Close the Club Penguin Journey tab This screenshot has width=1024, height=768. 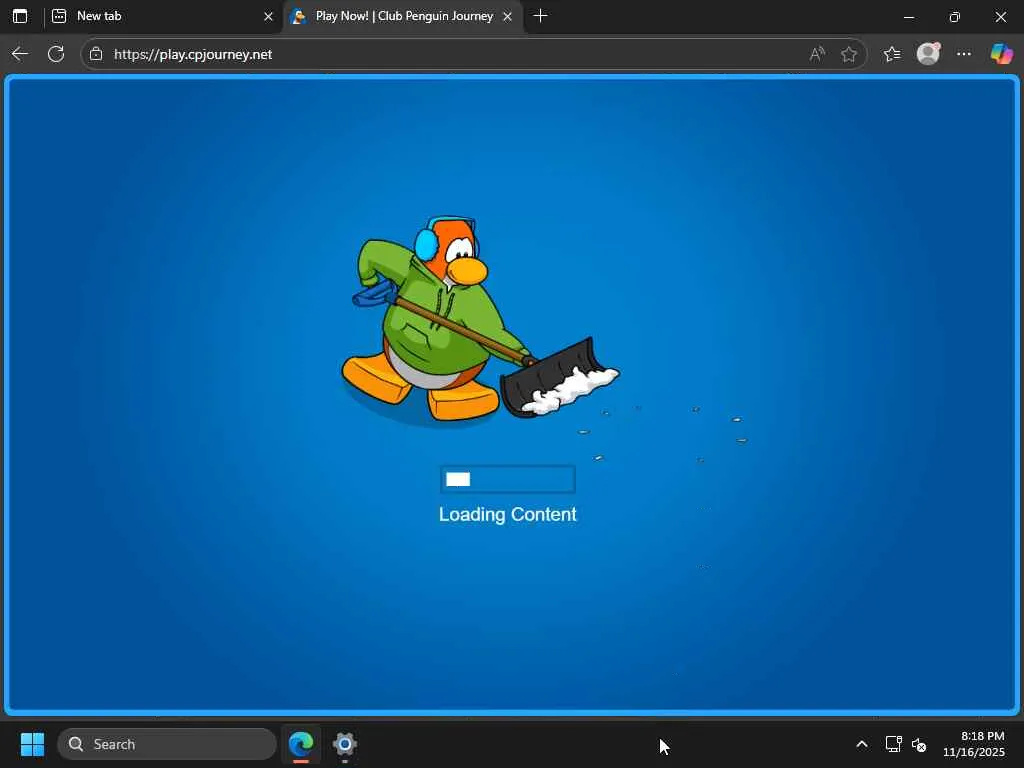(x=507, y=16)
